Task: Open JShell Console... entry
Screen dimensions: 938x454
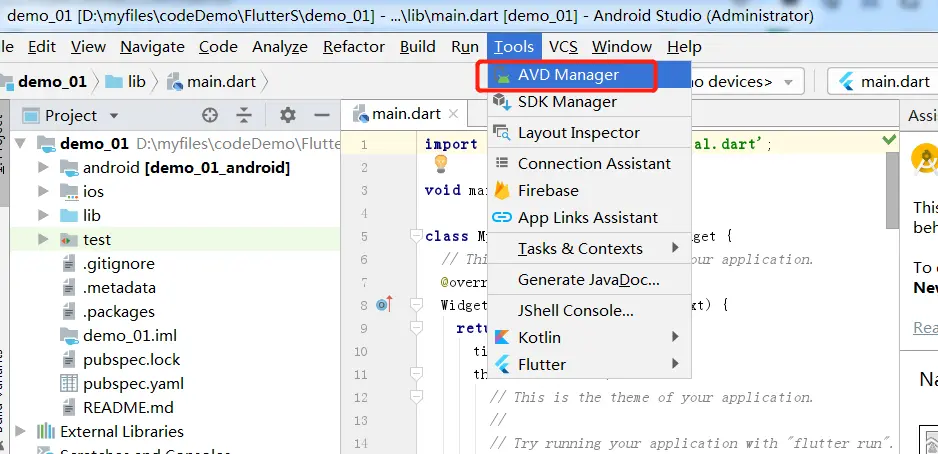Action: (x=589, y=310)
